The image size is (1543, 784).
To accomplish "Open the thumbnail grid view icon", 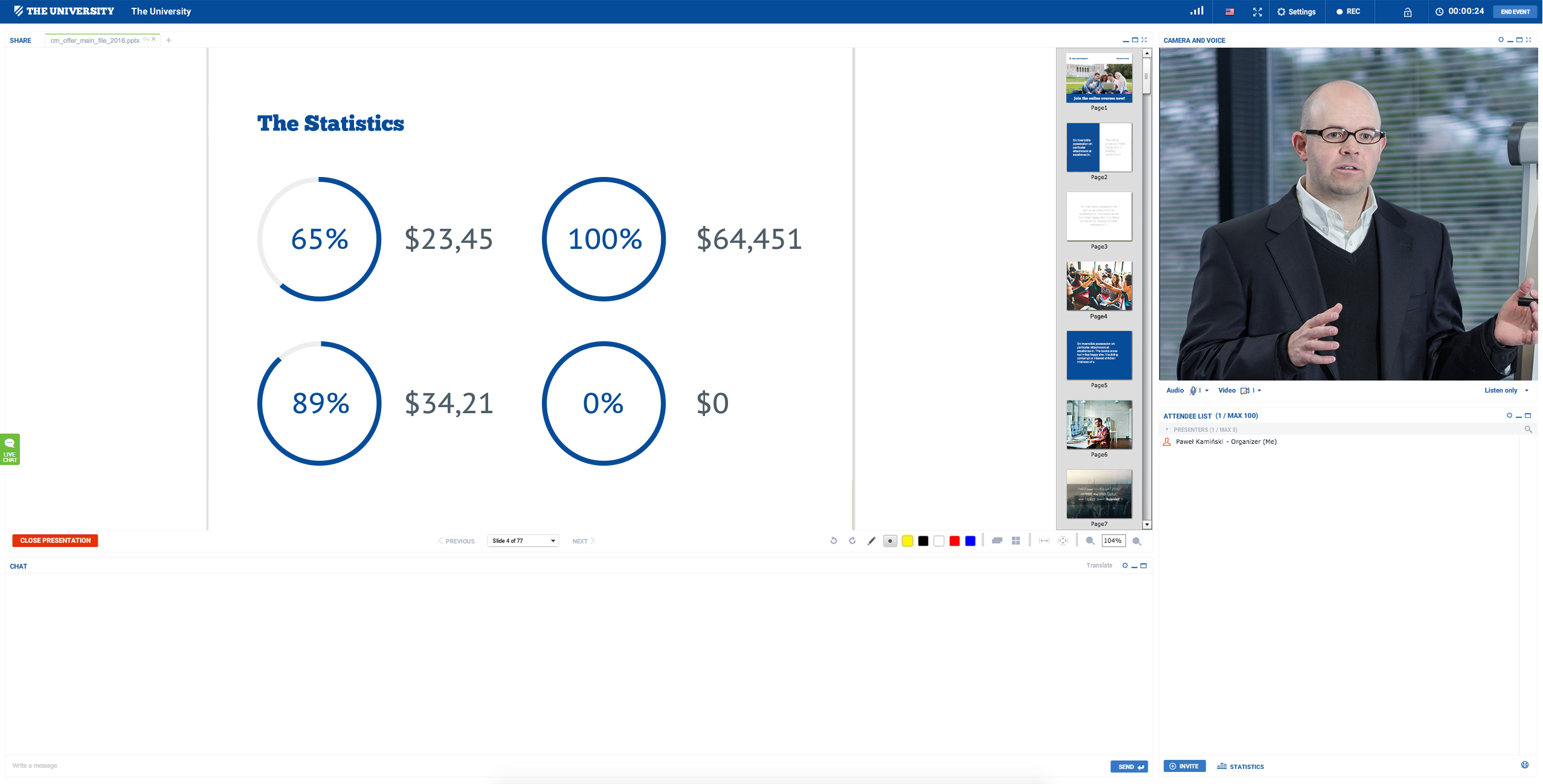I will (1016, 541).
